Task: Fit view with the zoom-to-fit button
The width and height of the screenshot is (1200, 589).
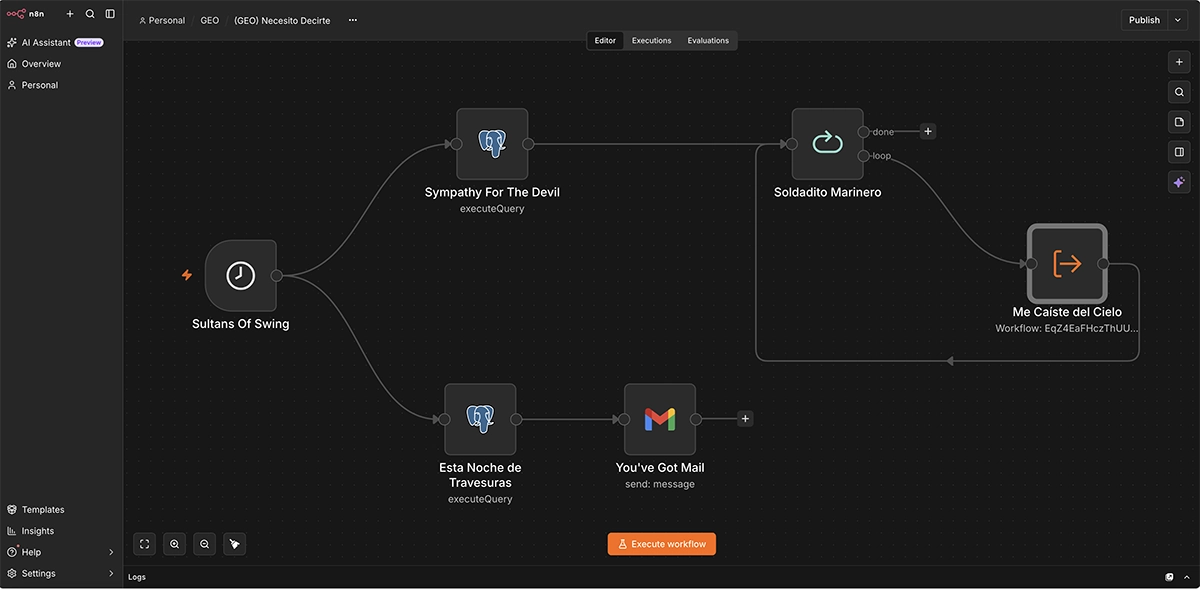Action: (x=145, y=544)
